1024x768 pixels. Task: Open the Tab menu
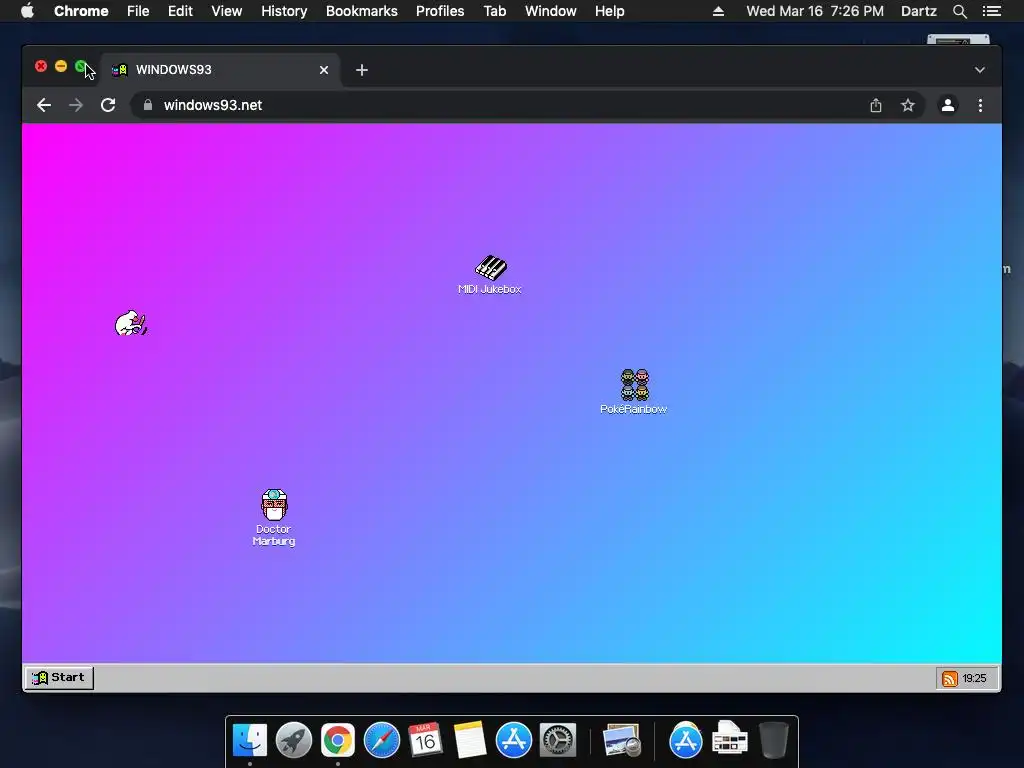[495, 11]
